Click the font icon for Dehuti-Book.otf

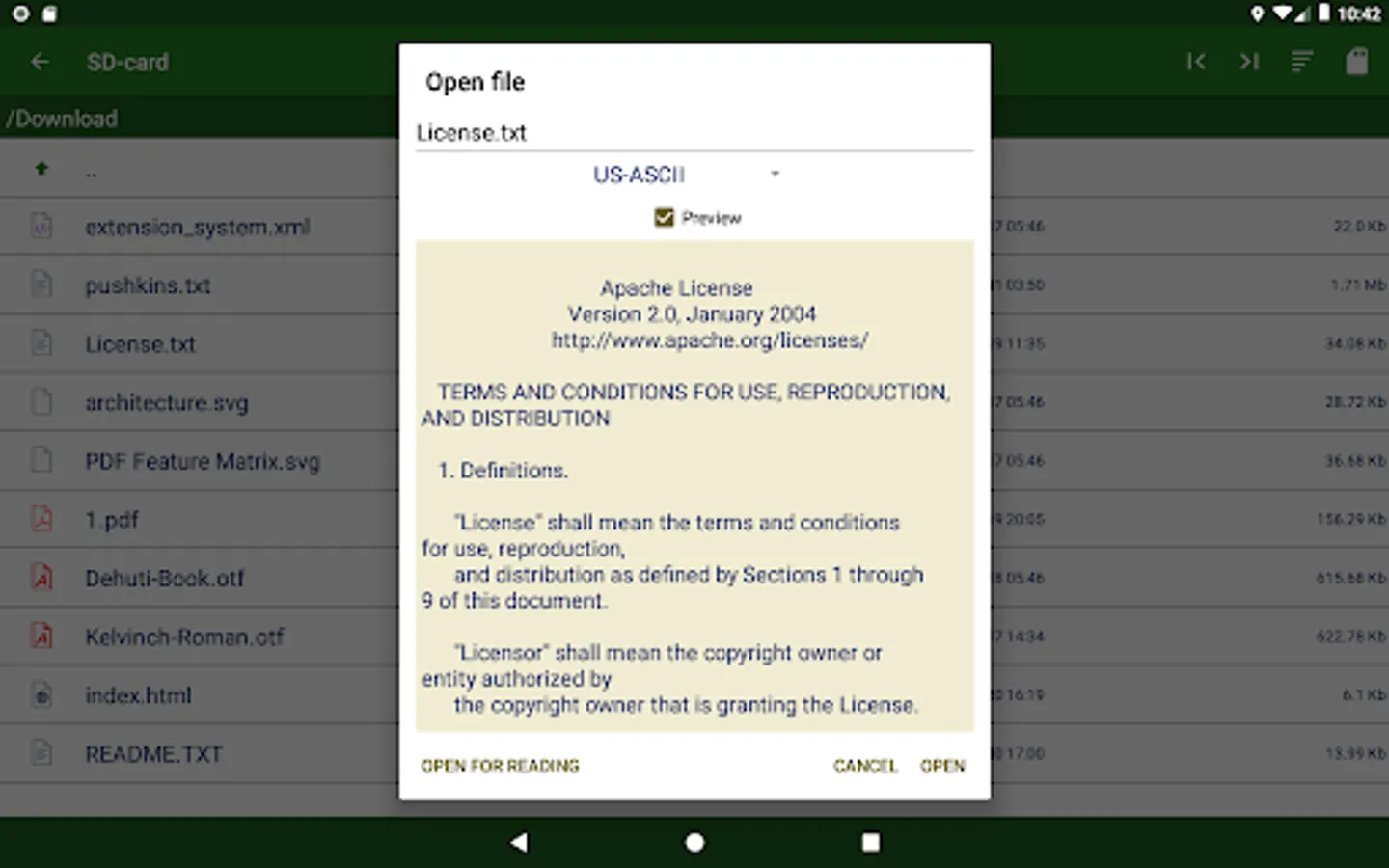coord(41,578)
